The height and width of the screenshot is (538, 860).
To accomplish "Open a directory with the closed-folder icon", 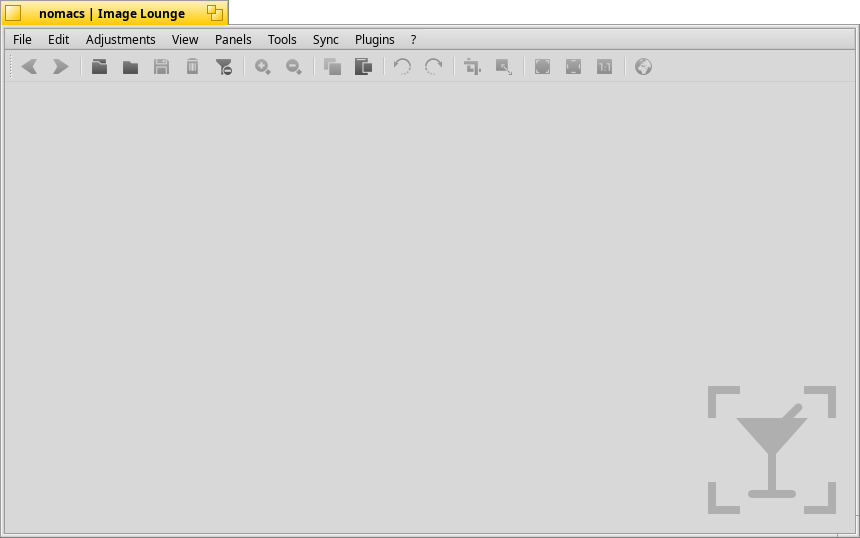I will pos(130,67).
